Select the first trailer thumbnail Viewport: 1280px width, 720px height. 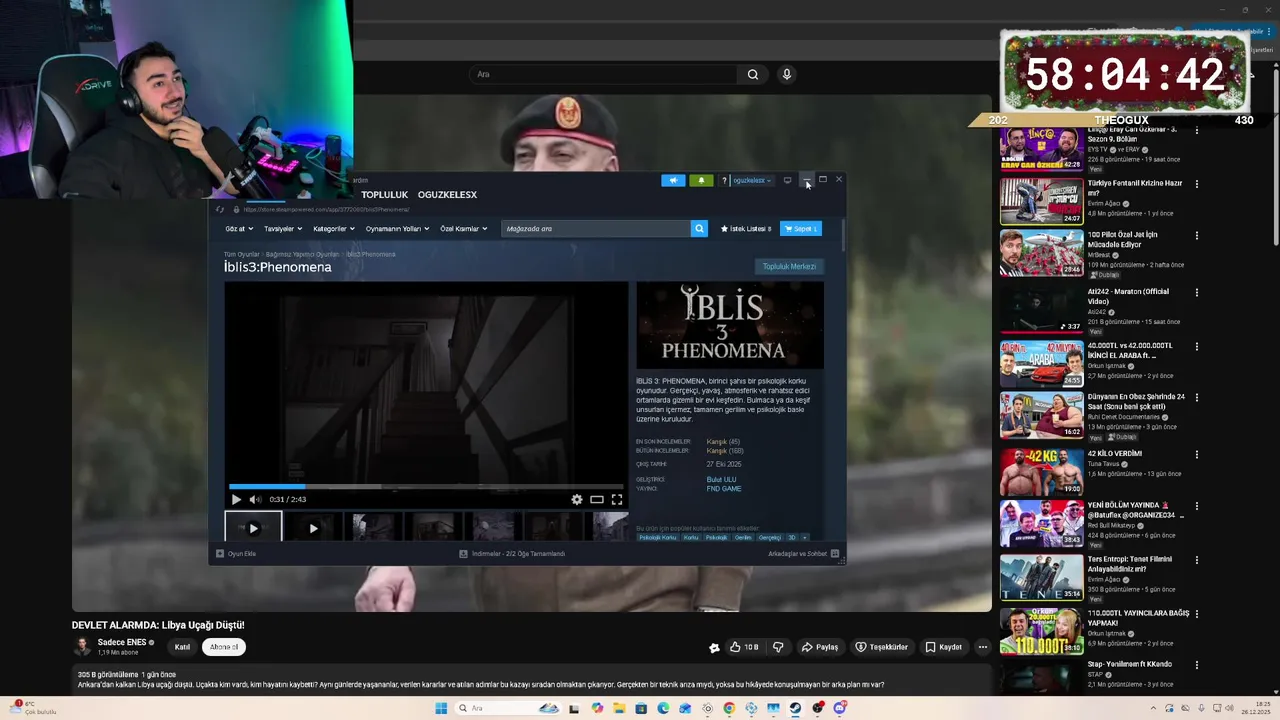pos(253,527)
